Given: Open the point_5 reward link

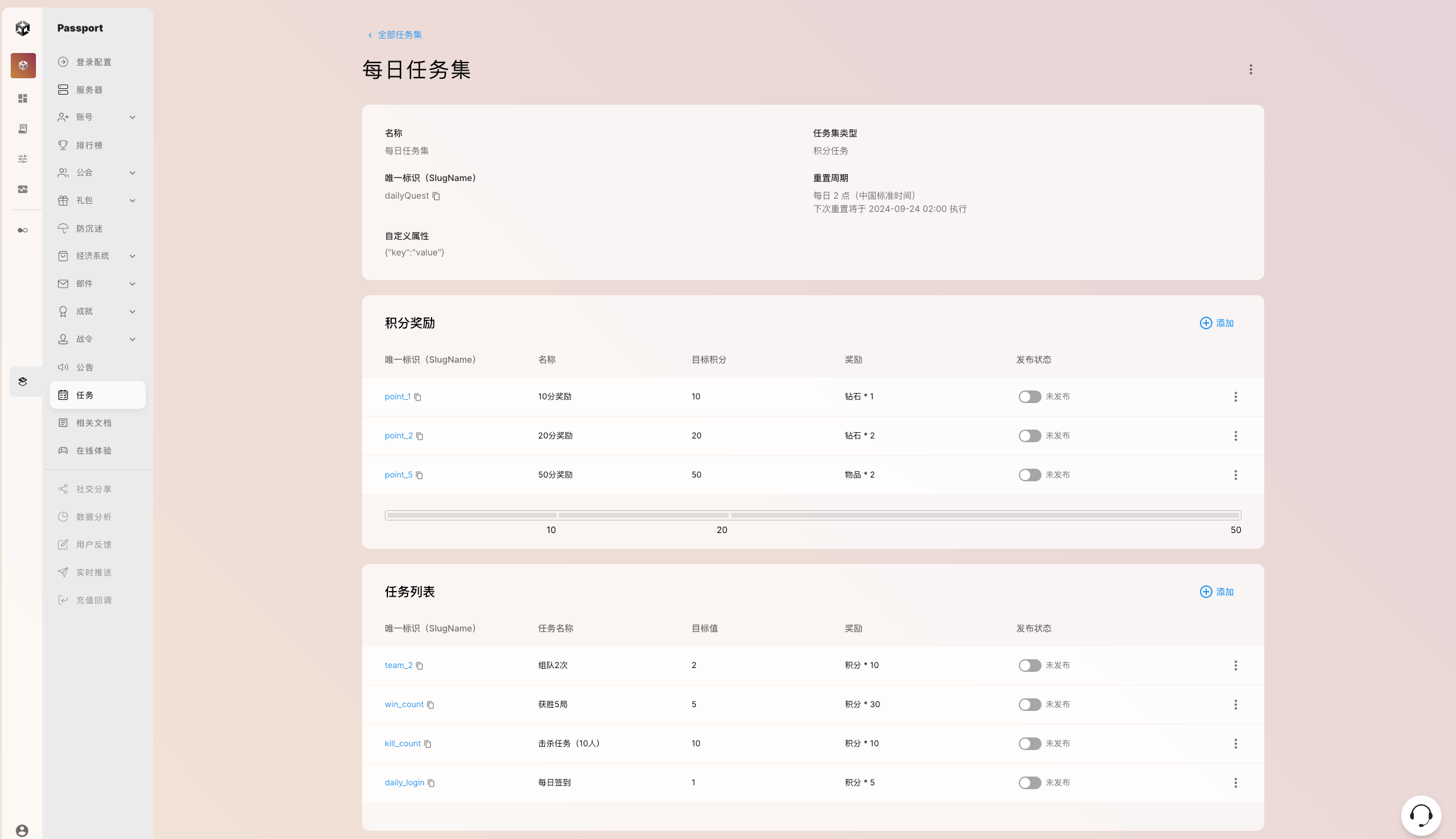Looking at the screenshot, I should [398, 475].
